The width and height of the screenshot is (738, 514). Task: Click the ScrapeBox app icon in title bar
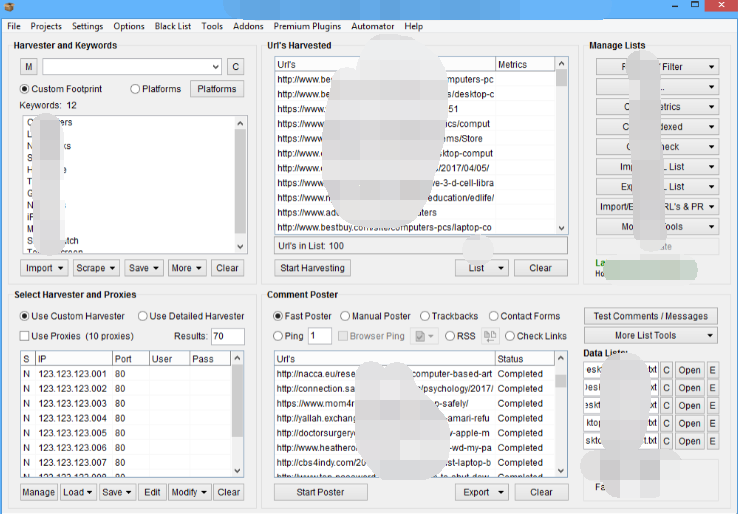9,8
